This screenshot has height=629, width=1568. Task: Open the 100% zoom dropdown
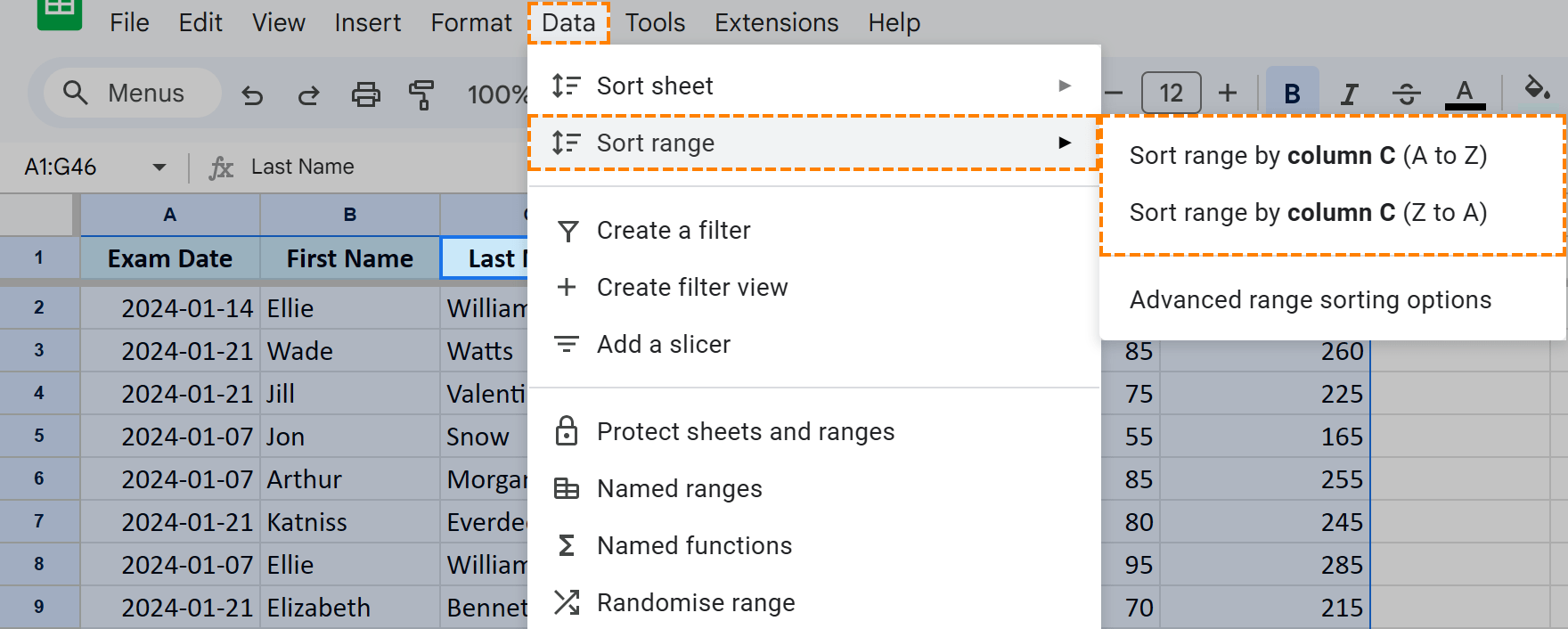pyautogui.click(x=497, y=94)
